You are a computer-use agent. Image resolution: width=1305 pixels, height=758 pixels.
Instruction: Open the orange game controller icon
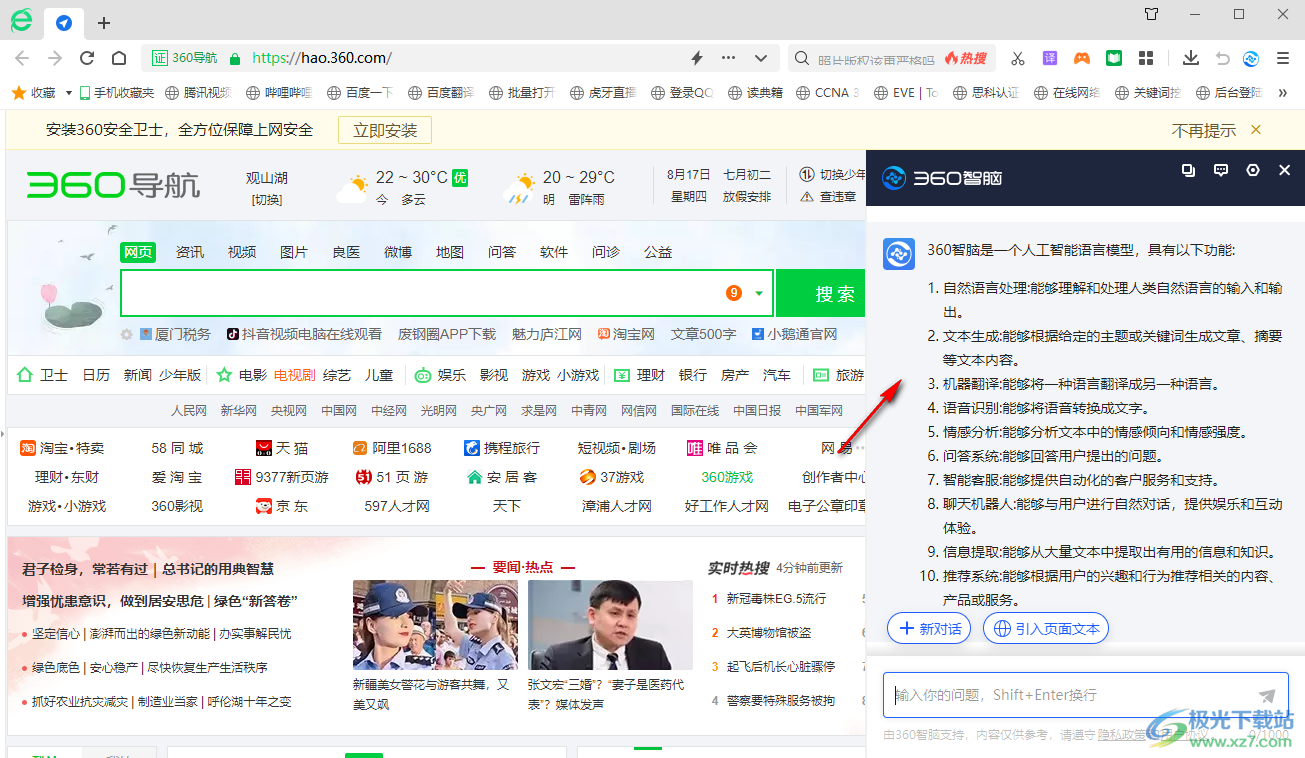[x=1082, y=58]
